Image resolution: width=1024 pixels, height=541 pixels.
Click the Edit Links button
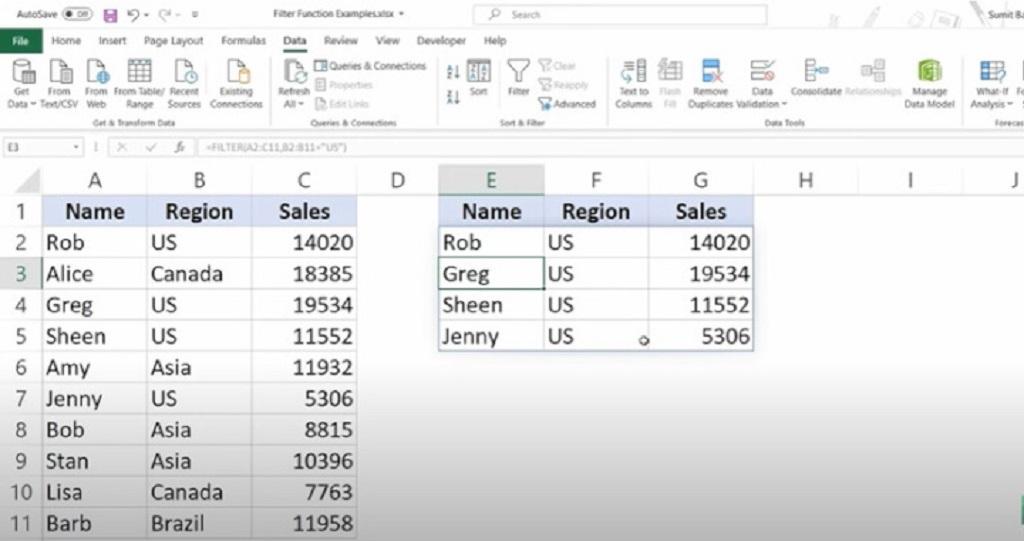(342, 104)
